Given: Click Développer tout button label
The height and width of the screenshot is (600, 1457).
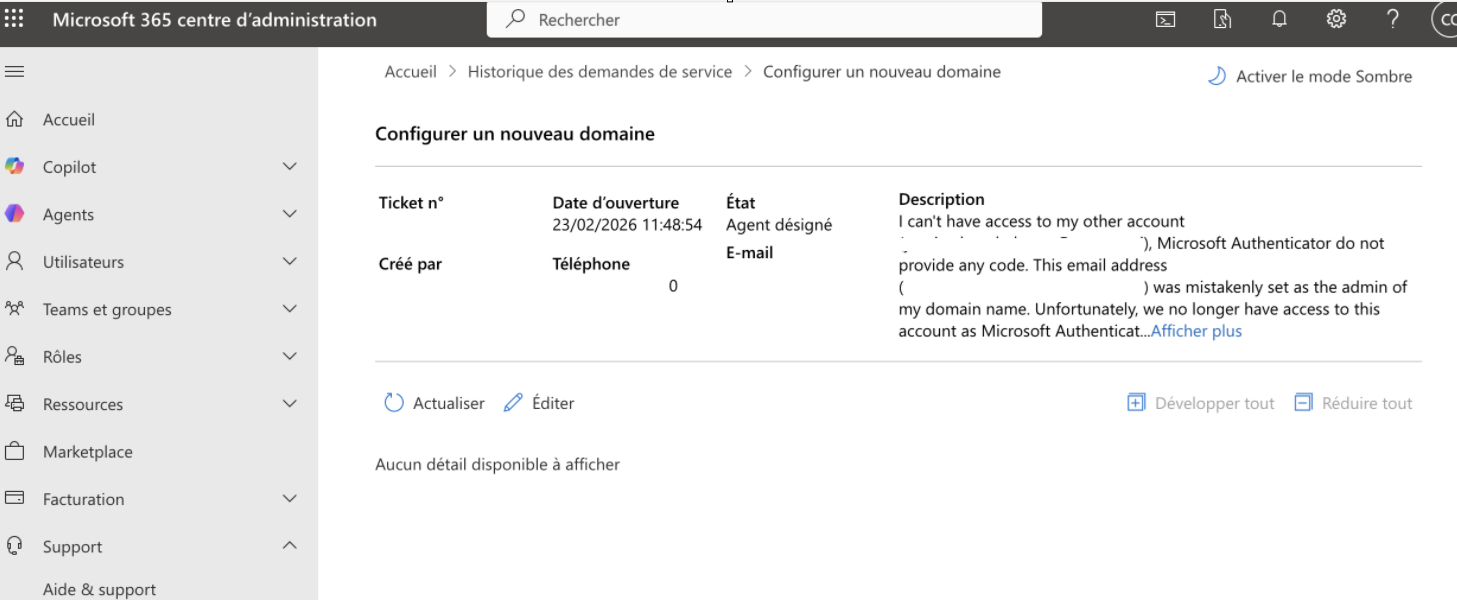Looking at the screenshot, I should click(1215, 403).
